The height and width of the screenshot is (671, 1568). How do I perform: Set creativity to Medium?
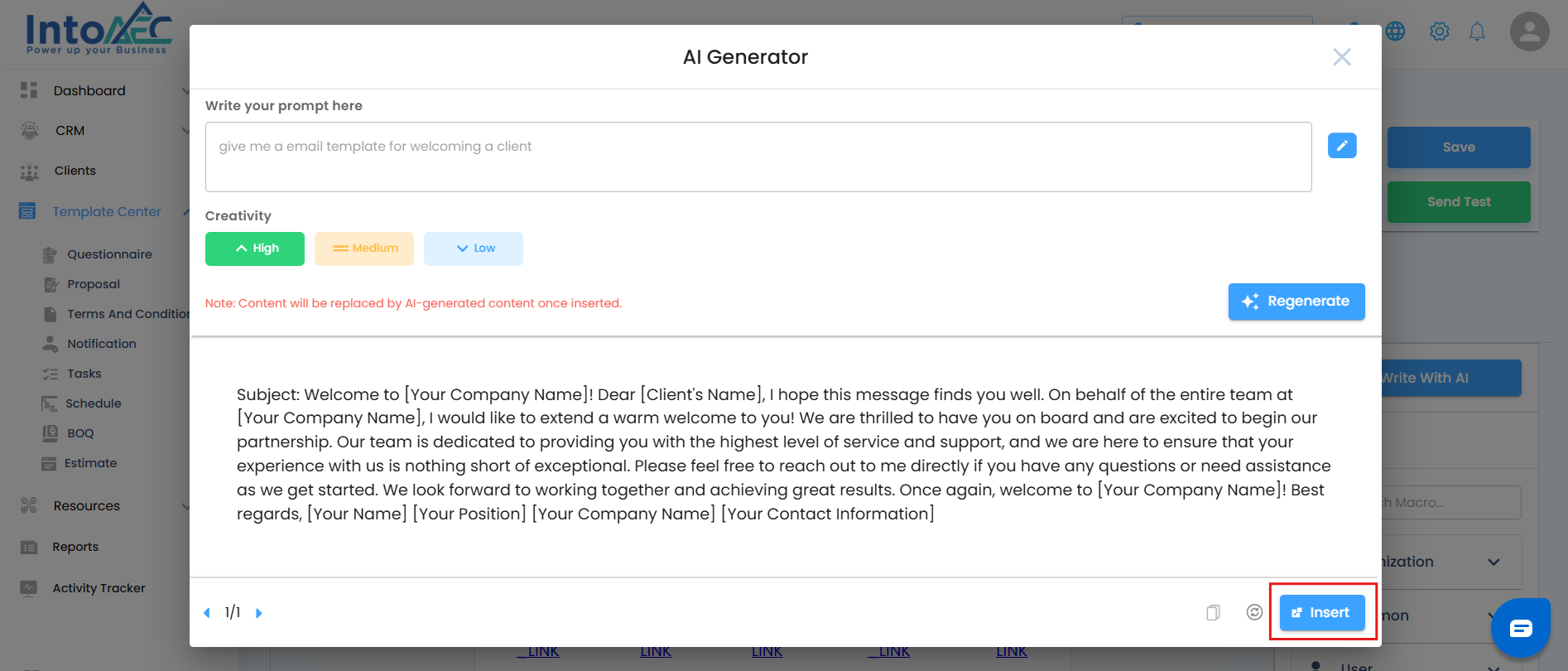click(364, 249)
